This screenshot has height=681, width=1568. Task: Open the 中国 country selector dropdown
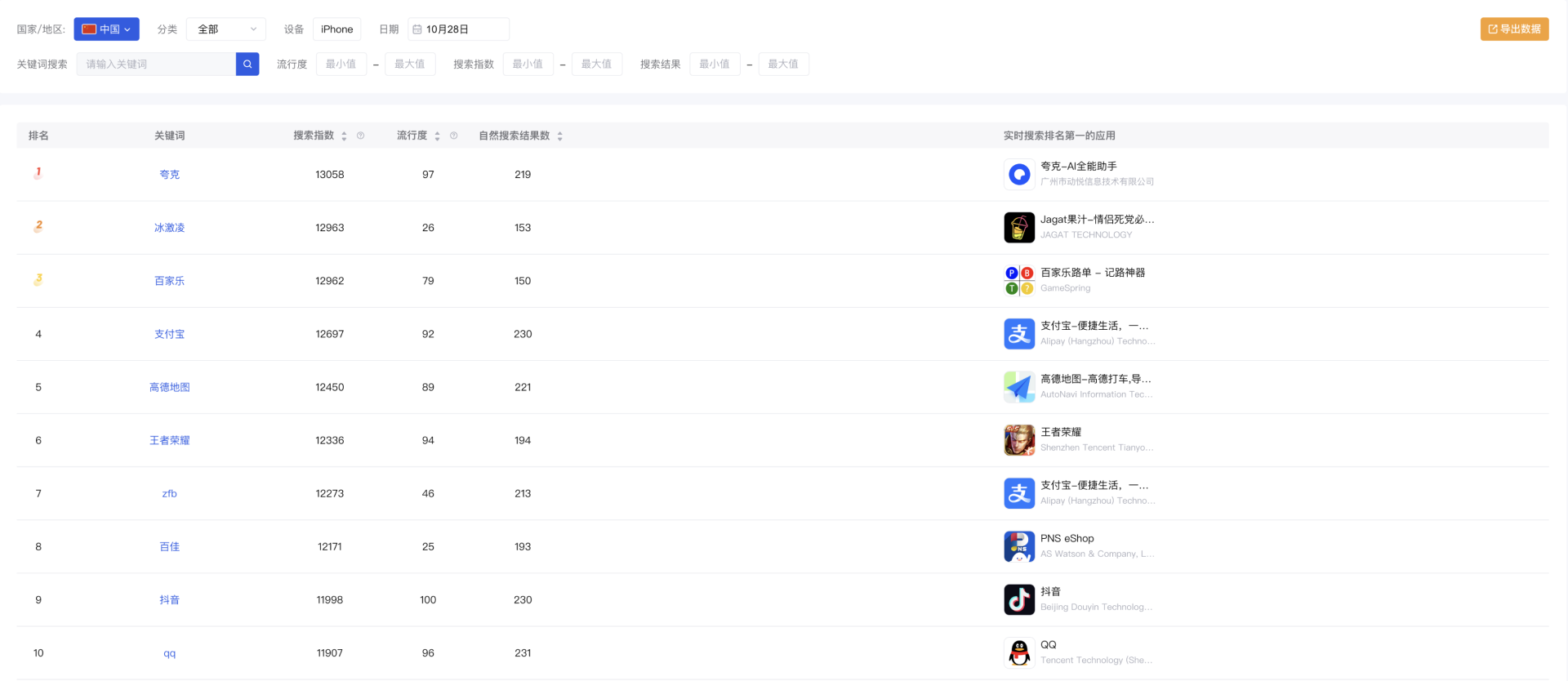(x=106, y=29)
